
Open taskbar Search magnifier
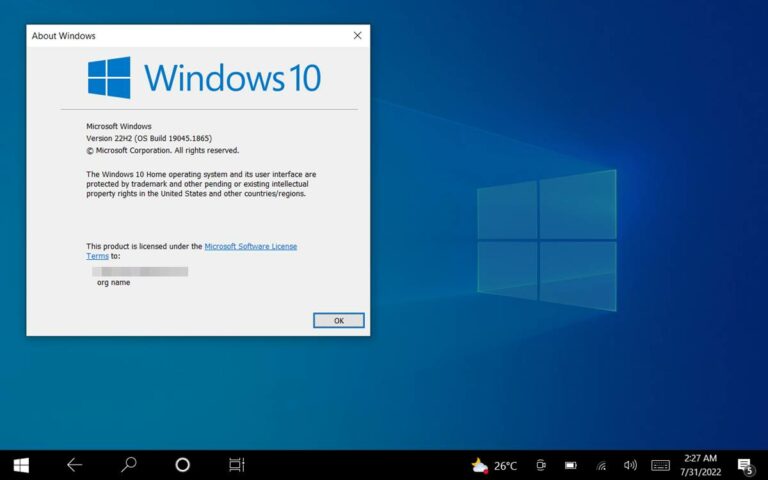tap(128, 464)
